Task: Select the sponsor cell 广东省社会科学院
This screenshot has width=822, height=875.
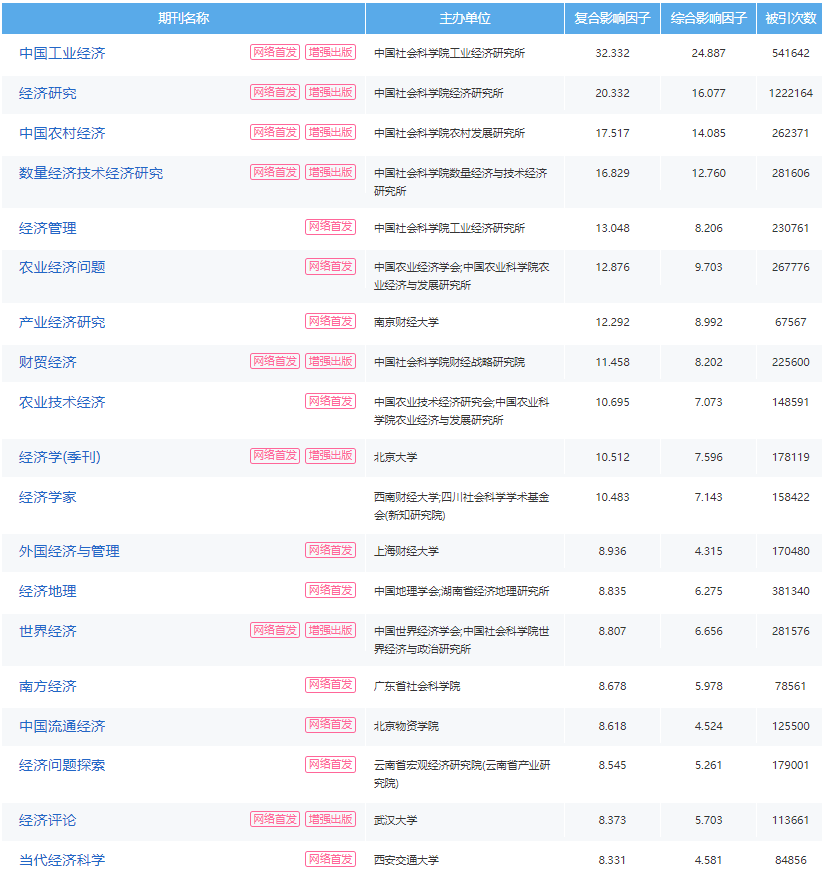Action: click(x=417, y=686)
